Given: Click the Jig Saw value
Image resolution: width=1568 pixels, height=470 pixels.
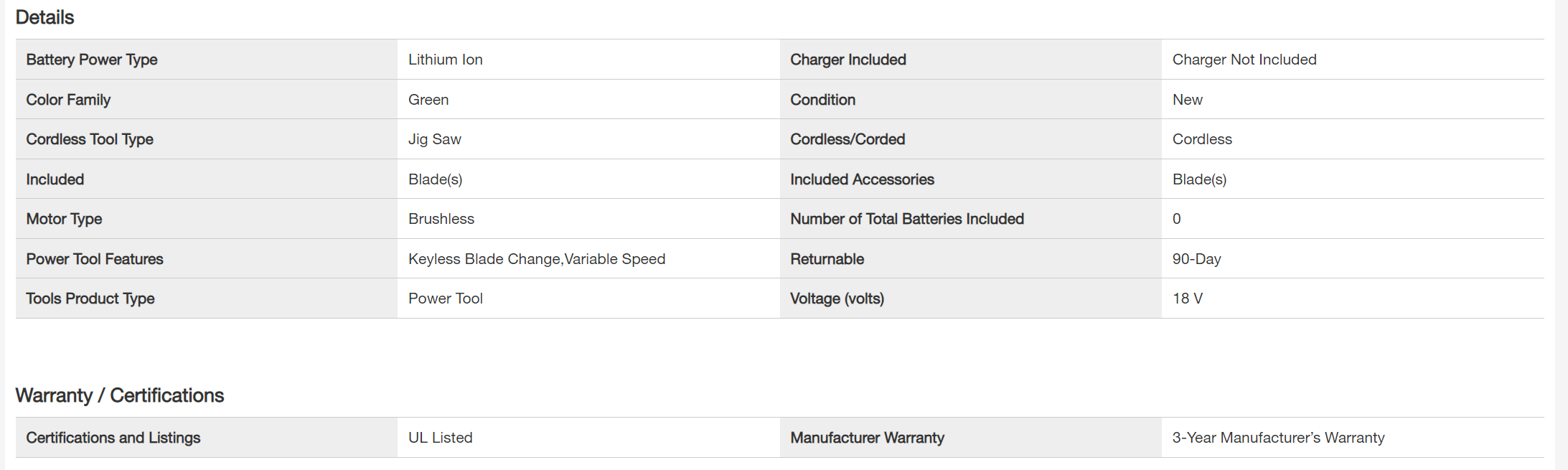Looking at the screenshot, I should click(435, 139).
